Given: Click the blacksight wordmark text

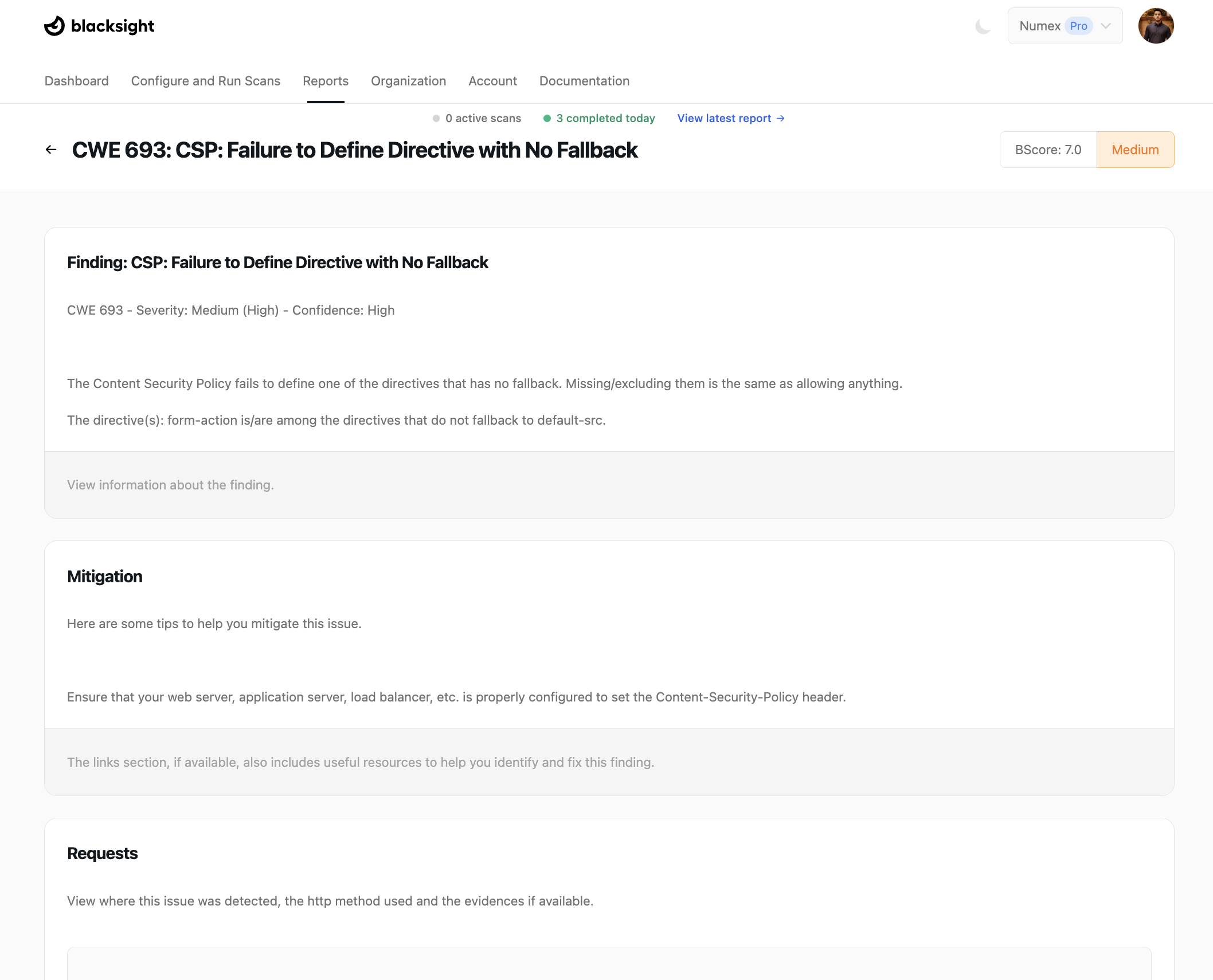Looking at the screenshot, I should [112, 26].
